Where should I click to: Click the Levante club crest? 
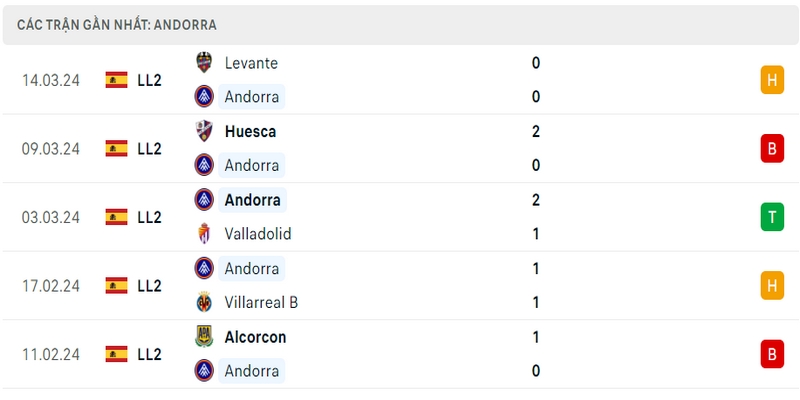click(204, 62)
